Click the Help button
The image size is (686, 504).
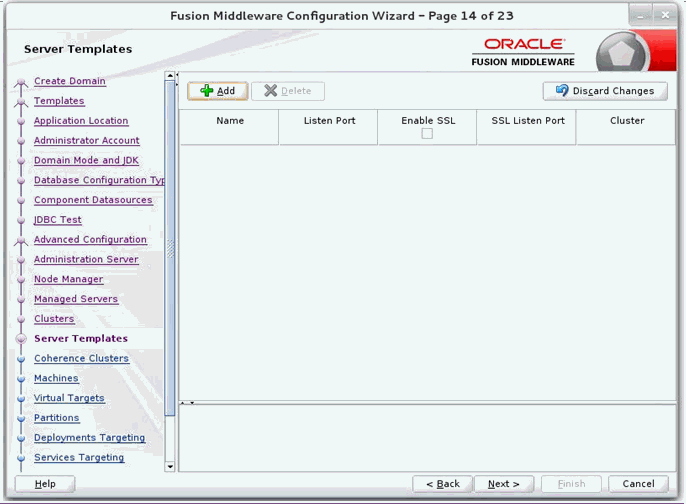(45, 484)
